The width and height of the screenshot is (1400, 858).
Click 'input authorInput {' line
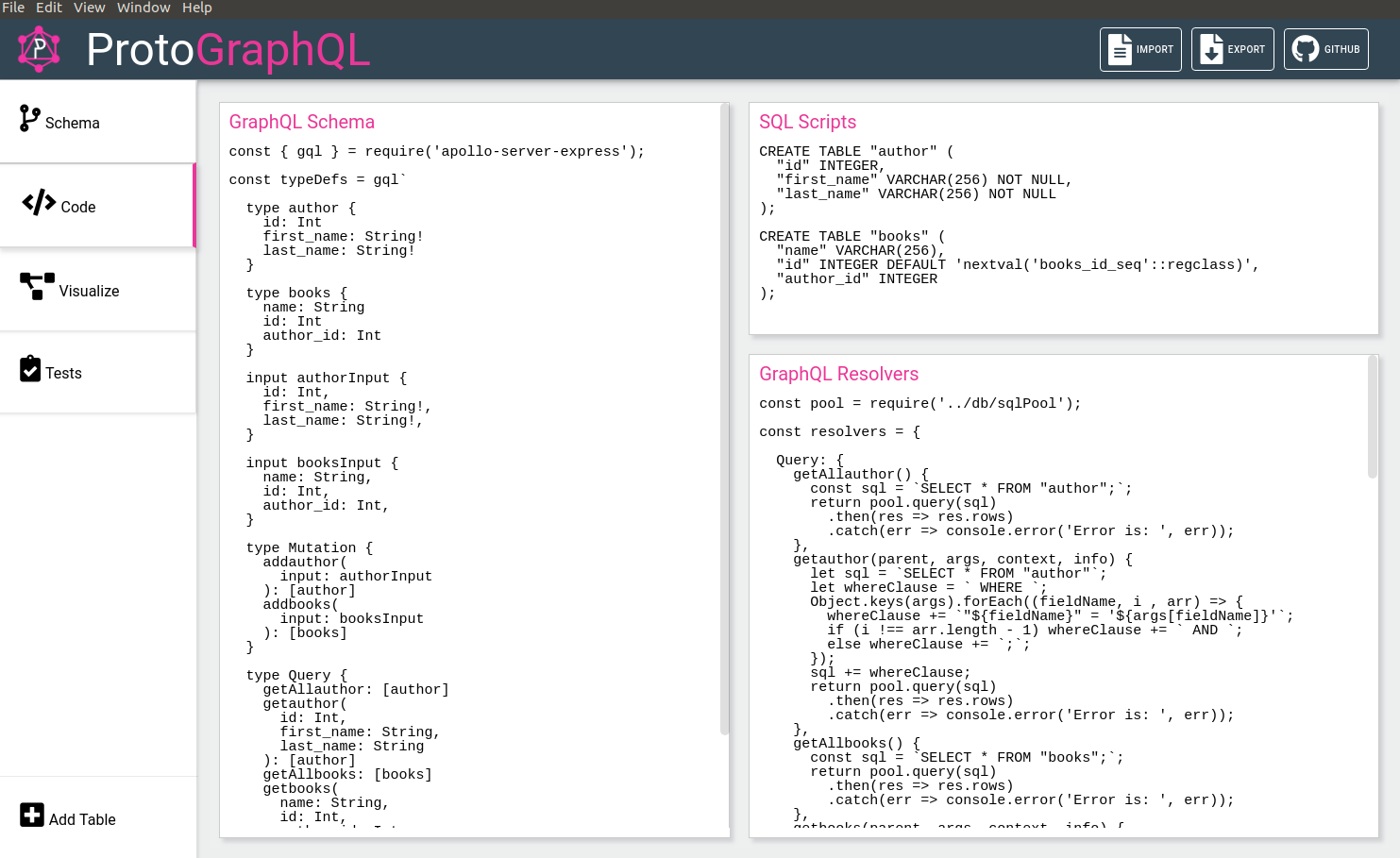(327, 378)
